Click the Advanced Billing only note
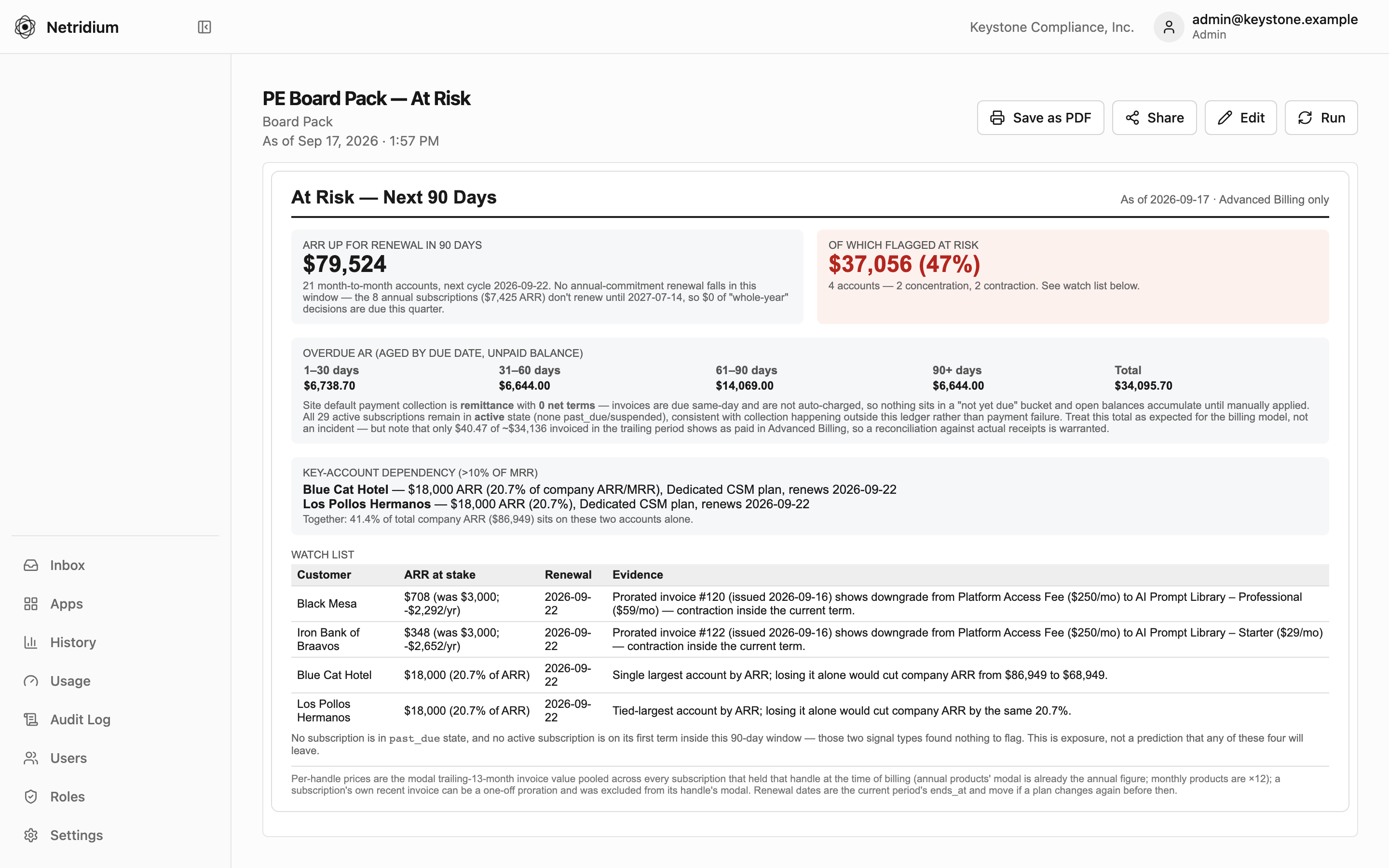Viewport: 1389px width, 868px height. point(1274,200)
